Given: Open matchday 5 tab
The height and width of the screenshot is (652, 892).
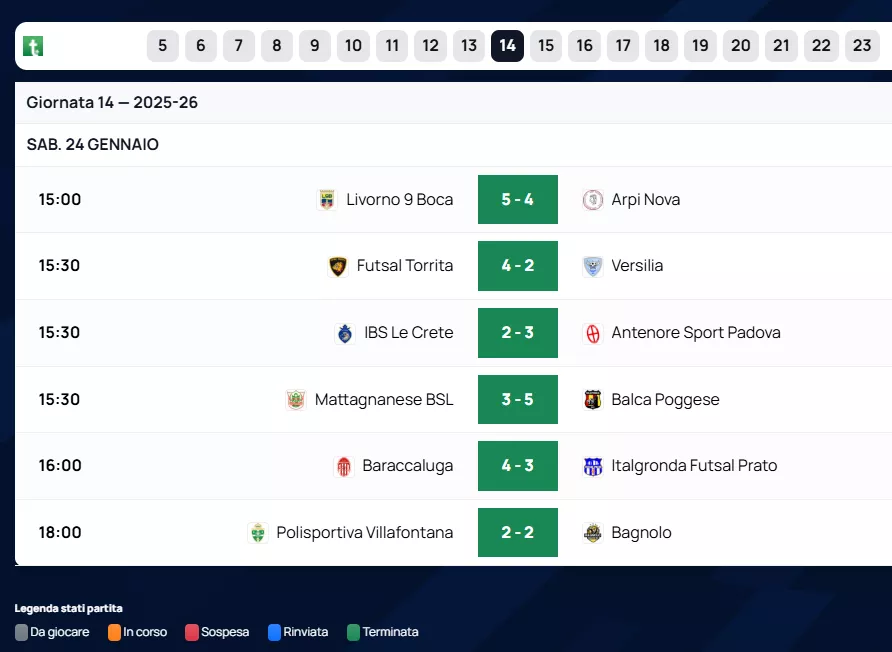Looking at the screenshot, I should [x=163, y=46].
